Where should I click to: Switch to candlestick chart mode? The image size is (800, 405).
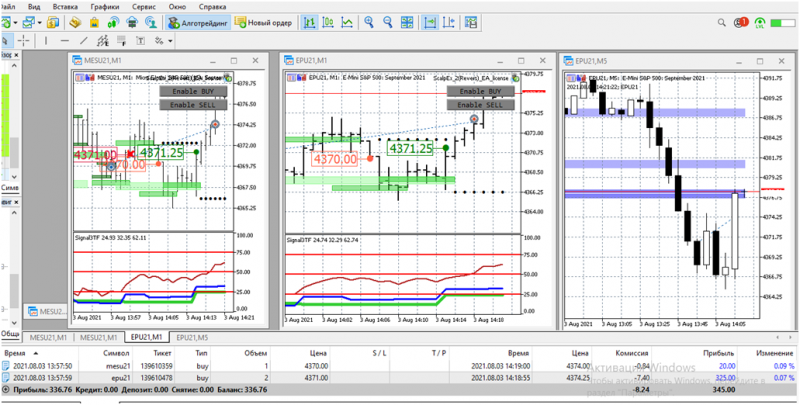328,22
